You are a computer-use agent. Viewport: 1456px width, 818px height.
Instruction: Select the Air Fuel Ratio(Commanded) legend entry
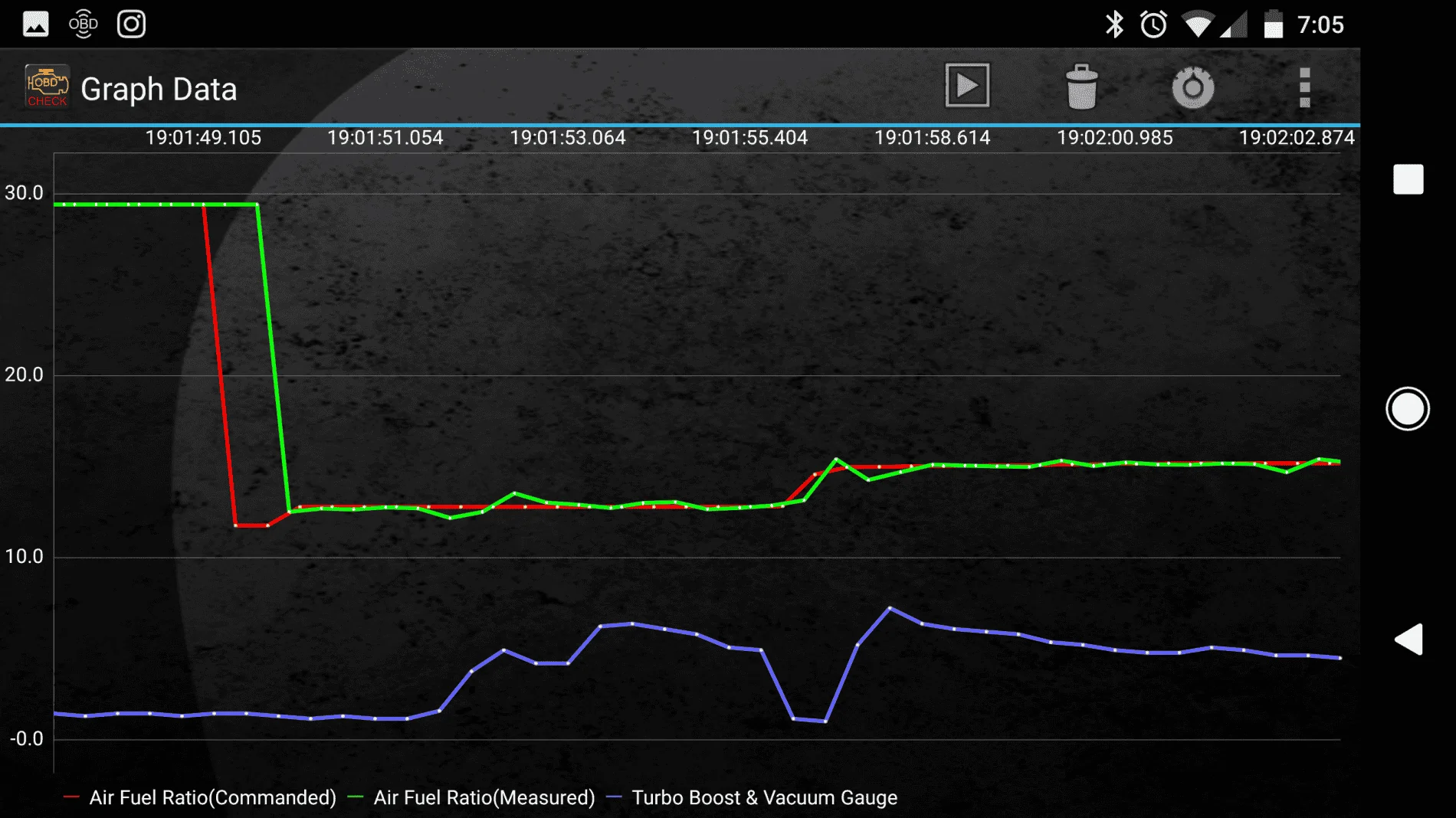point(200,797)
